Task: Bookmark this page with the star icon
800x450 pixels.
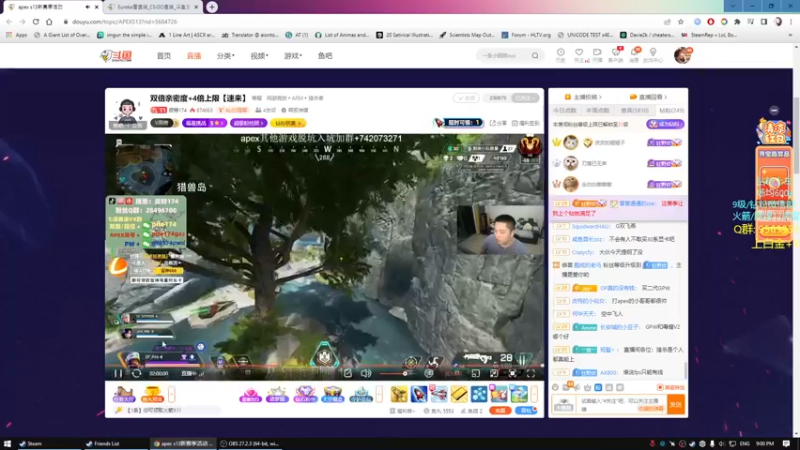Action: [x=681, y=22]
